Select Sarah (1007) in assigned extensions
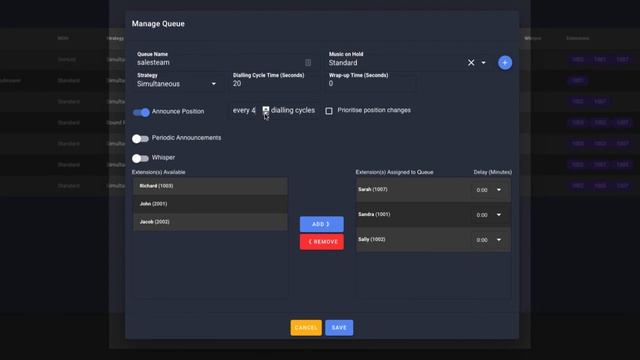This screenshot has width=640, height=360. pos(433,189)
